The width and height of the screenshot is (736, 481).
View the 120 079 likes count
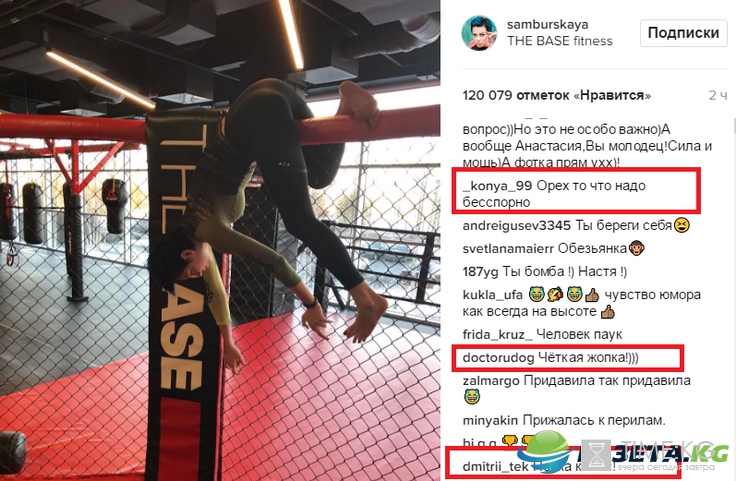557,95
